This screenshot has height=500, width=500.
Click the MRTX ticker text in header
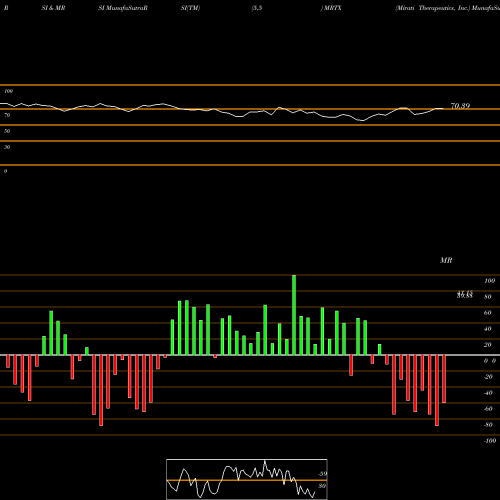tap(333, 8)
